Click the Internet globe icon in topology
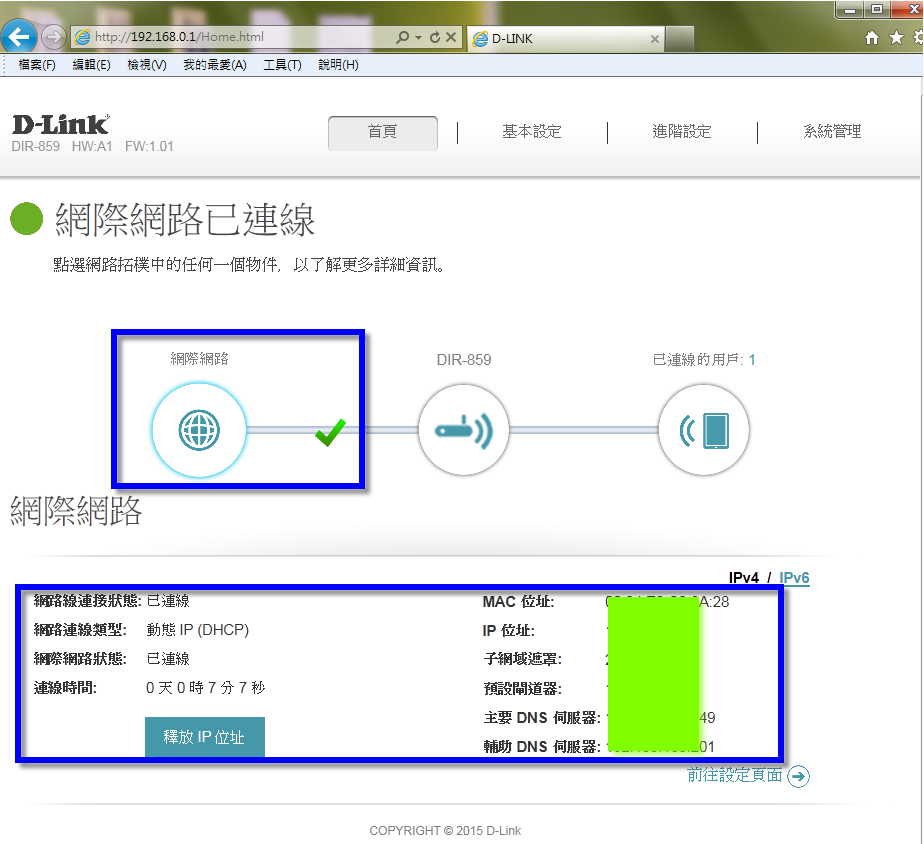 pos(198,430)
